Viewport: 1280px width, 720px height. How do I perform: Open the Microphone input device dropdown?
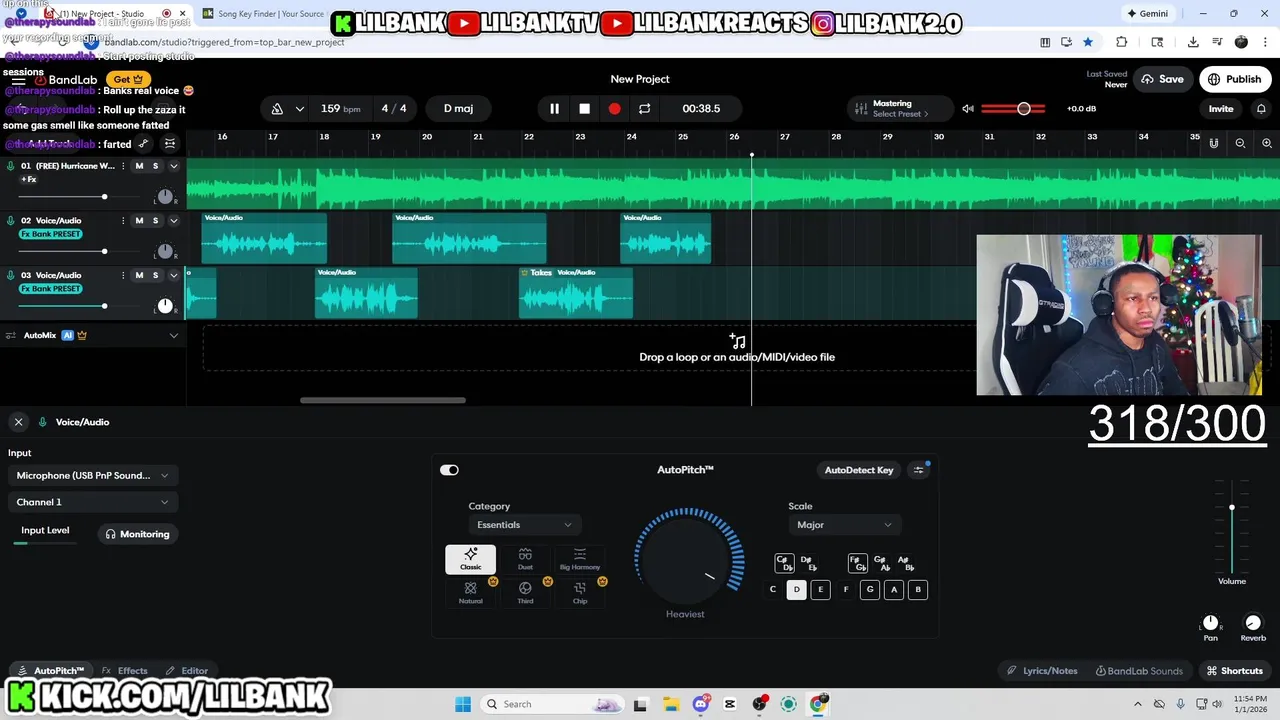click(92, 476)
